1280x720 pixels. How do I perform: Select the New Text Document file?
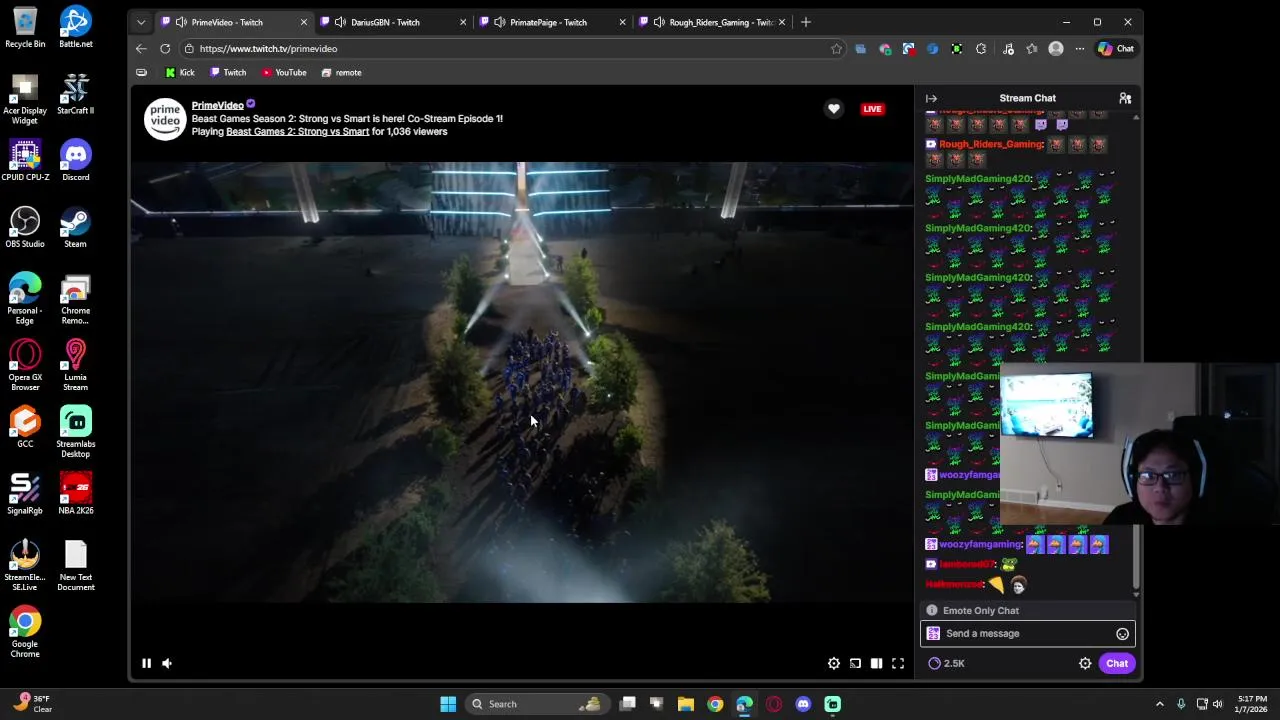coord(76,566)
